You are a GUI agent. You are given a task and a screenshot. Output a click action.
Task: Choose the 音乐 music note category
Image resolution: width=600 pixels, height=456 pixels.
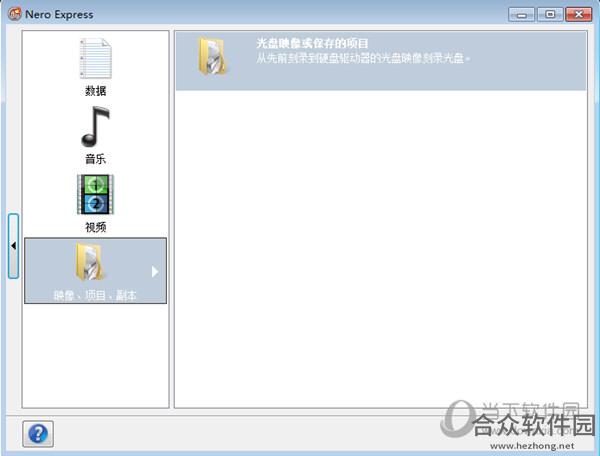point(95,127)
